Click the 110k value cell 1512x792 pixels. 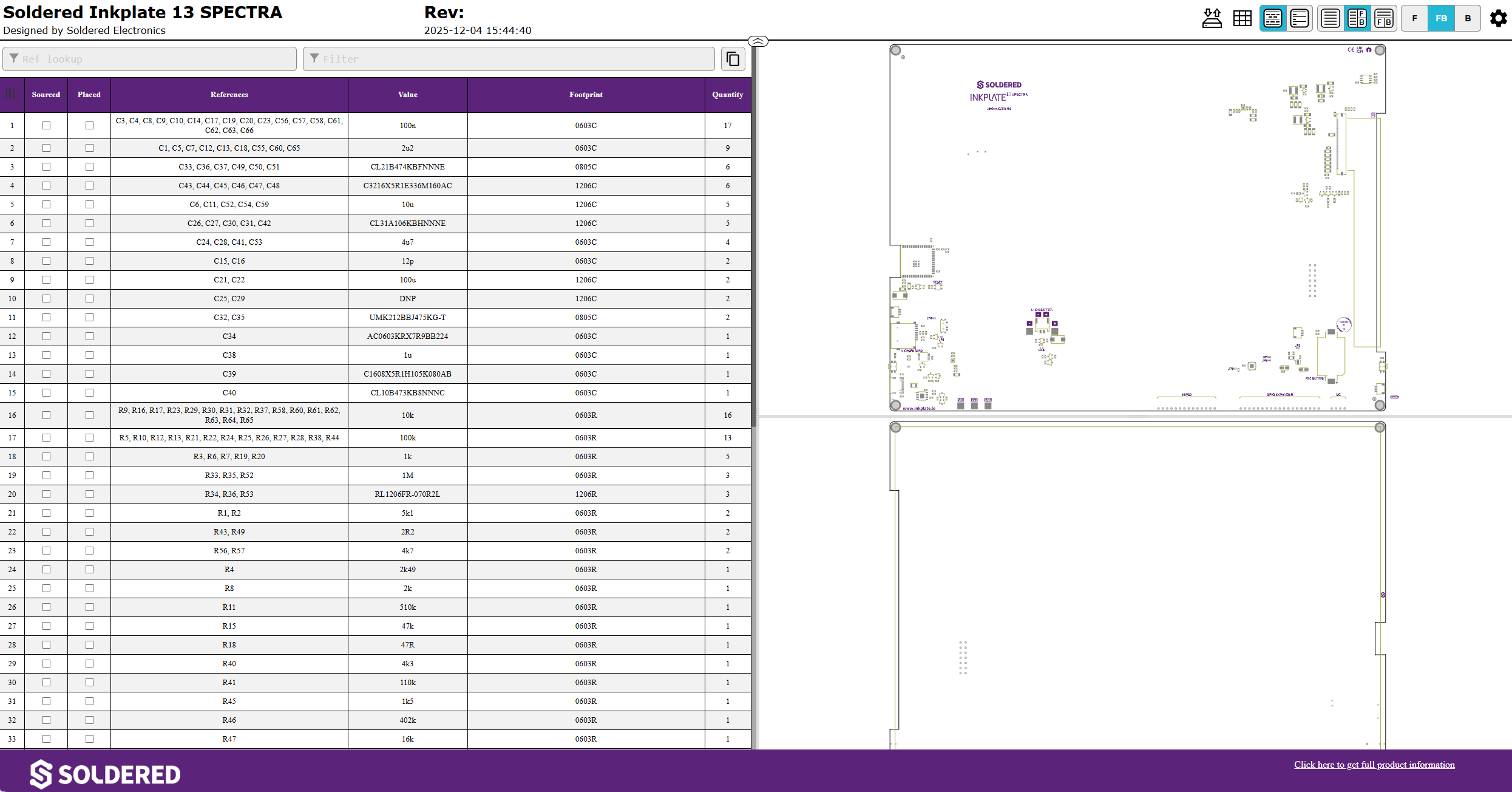tap(408, 683)
